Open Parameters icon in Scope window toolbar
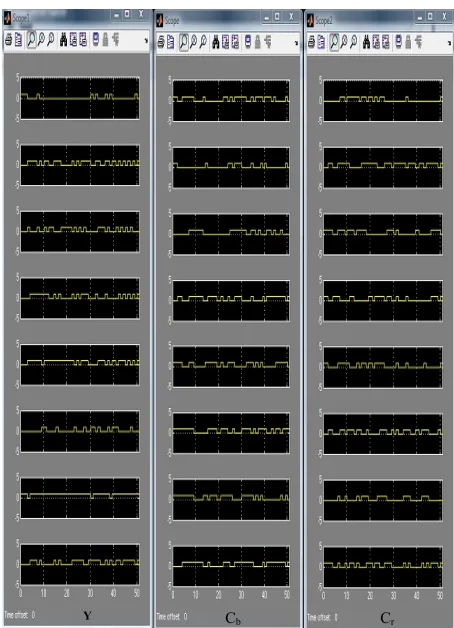The image size is (454, 628). click(x=171, y=42)
